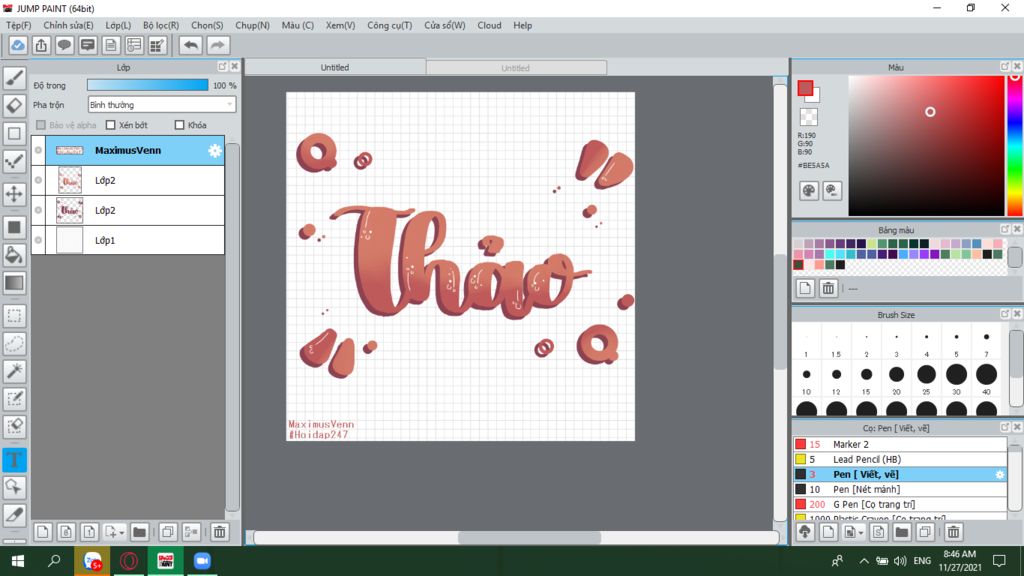Click the transparent color swatch in the Màu panel
Image resolution: width=1024 pixels, height=576 pixels.
click(808, 117)
